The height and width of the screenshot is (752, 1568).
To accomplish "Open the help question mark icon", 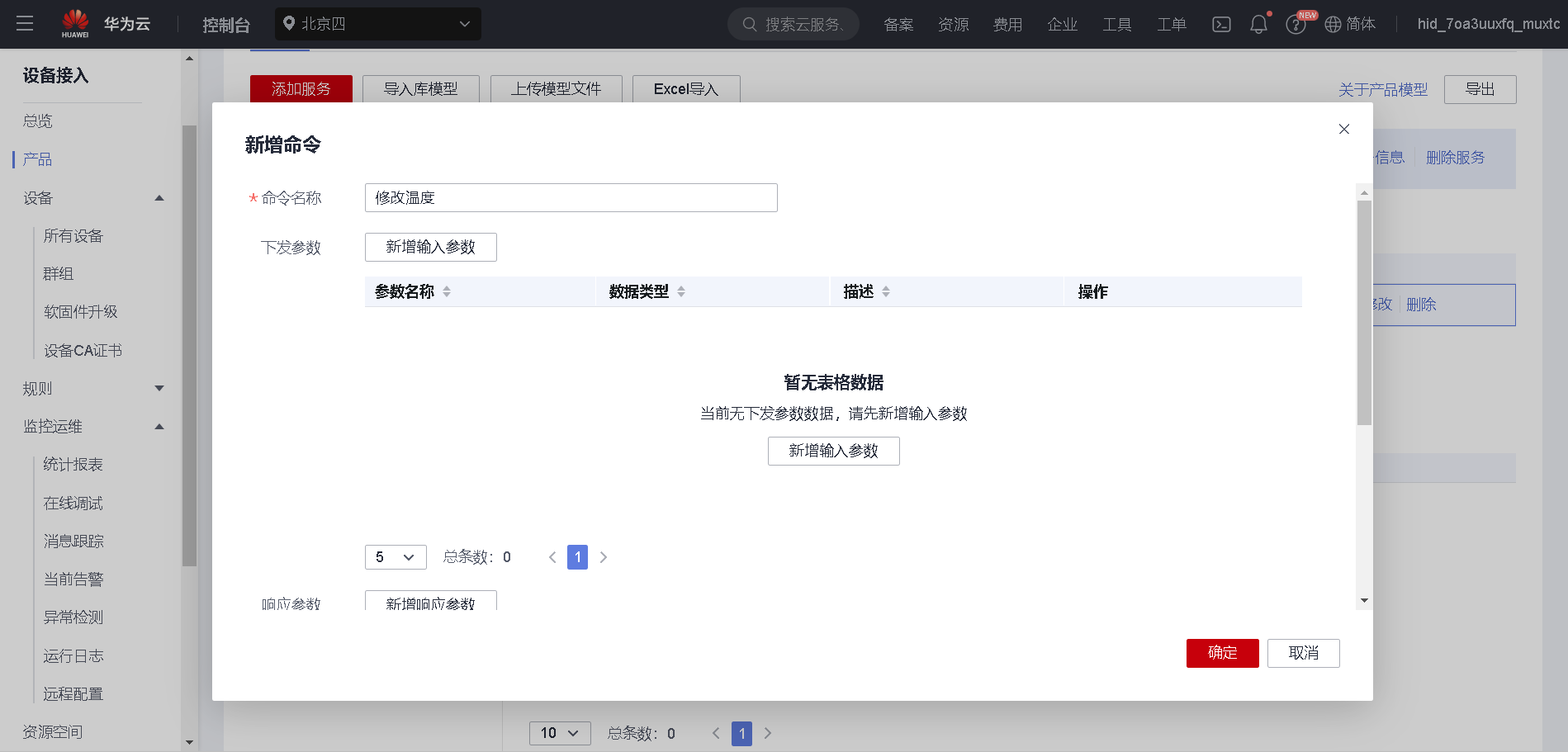I will pos(1296,25).
